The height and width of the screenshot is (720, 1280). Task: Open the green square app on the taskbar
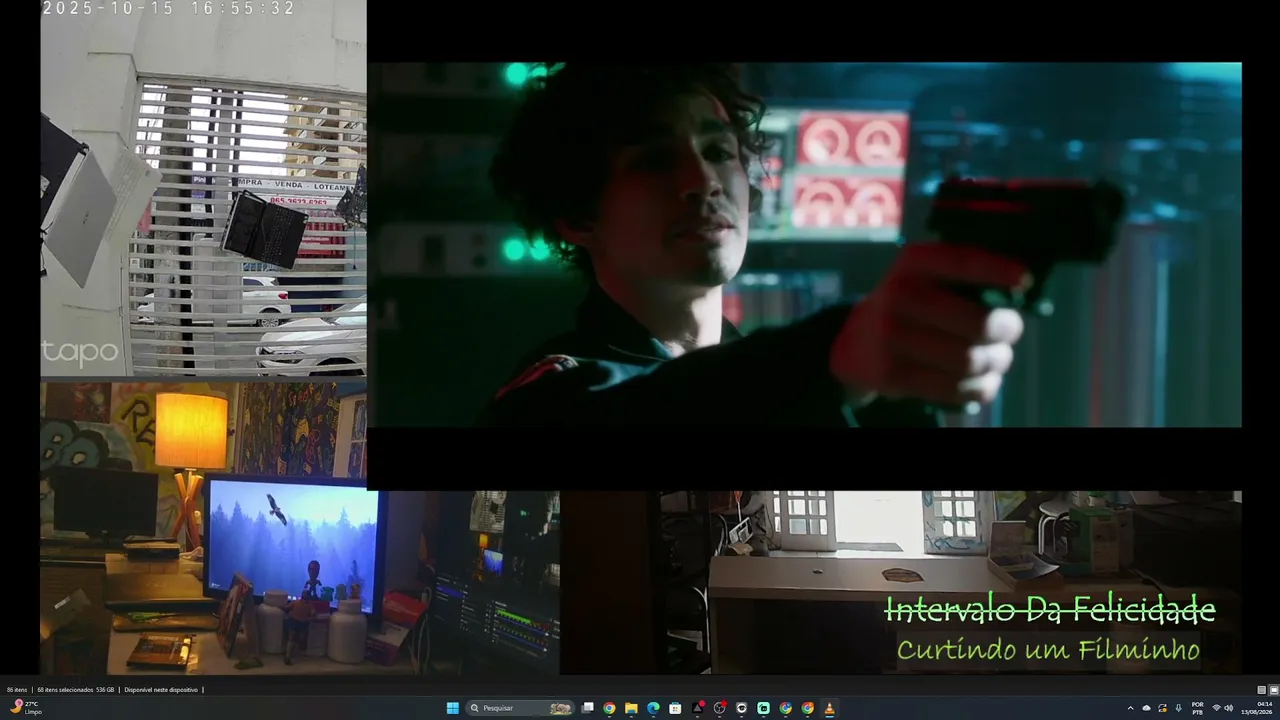(763, 708)
